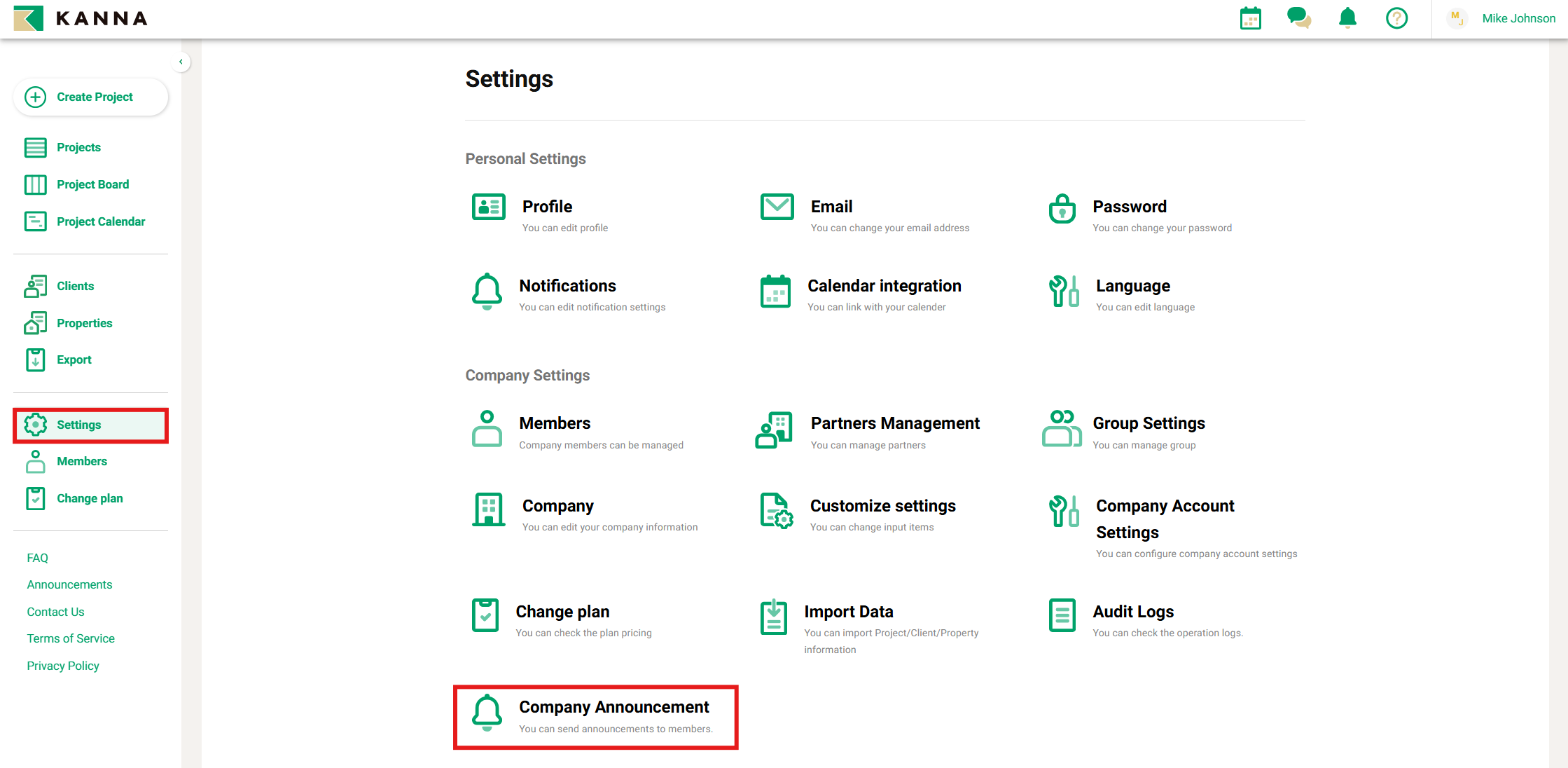Go to Clients in sidebar
1568x768 pixels.
coord(75,286)
